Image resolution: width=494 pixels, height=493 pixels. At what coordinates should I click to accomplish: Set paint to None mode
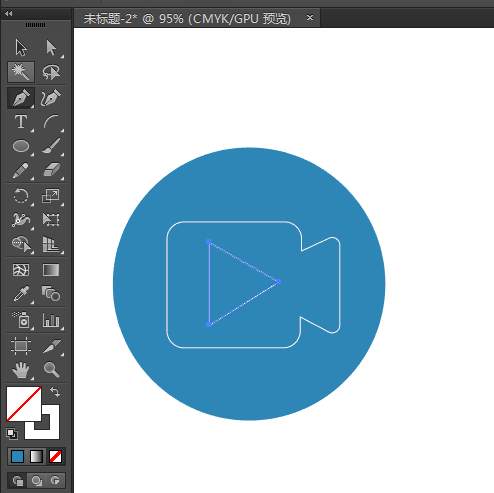55,456
